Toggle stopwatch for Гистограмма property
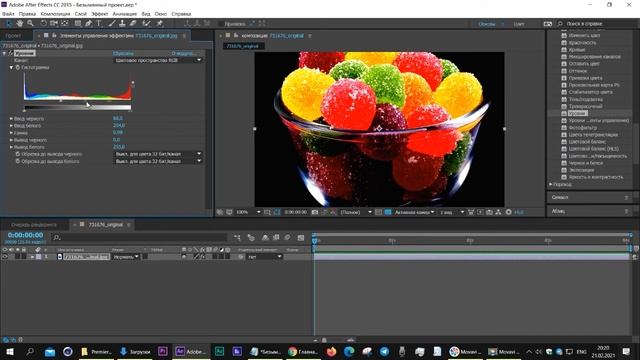Screen dimensions: 640x360 [18, 67]
